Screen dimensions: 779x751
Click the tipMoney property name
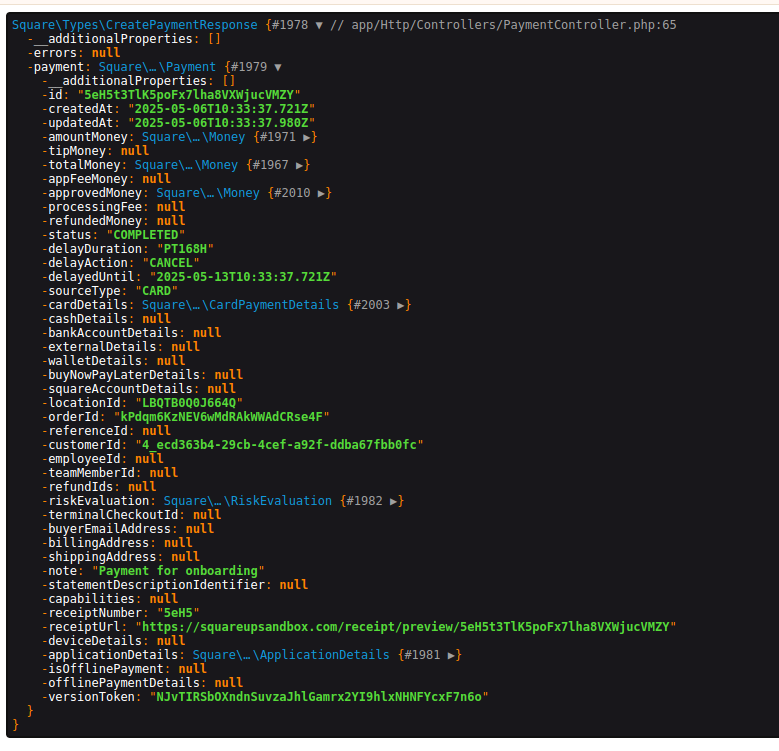(77, 151)
